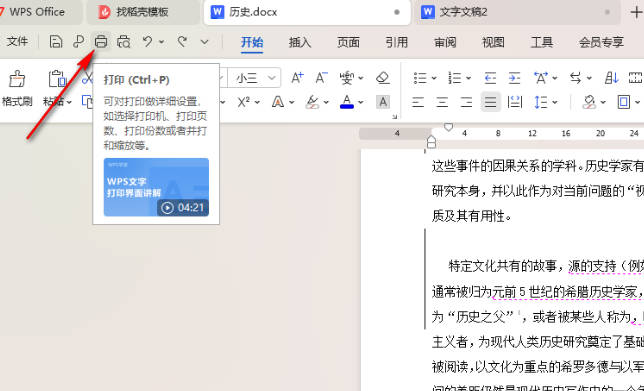
Task: Switch to the 插入 ribbon tab
Action: point(300,42)
